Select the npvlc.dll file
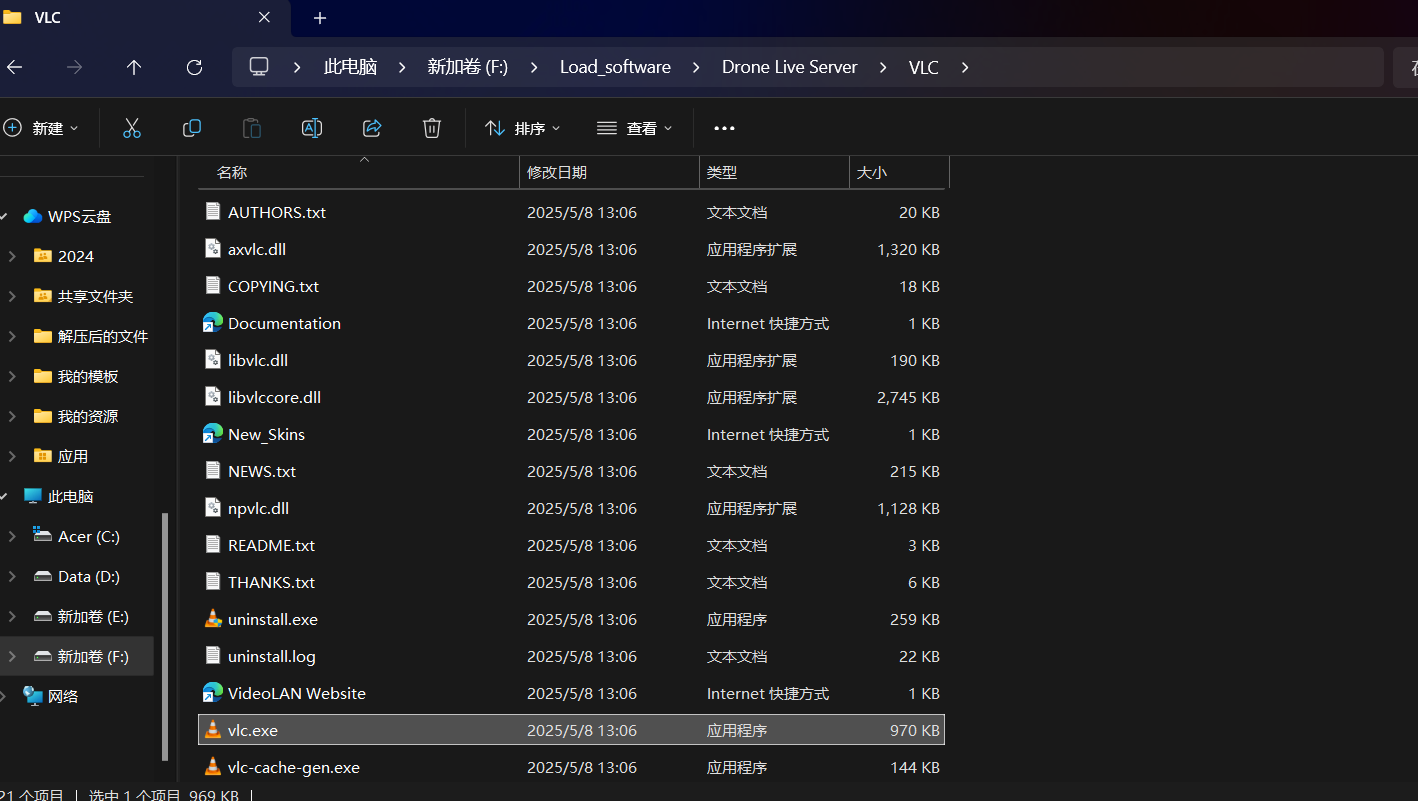This screenshot has width=1418, height=801. [x=572, y=508]
